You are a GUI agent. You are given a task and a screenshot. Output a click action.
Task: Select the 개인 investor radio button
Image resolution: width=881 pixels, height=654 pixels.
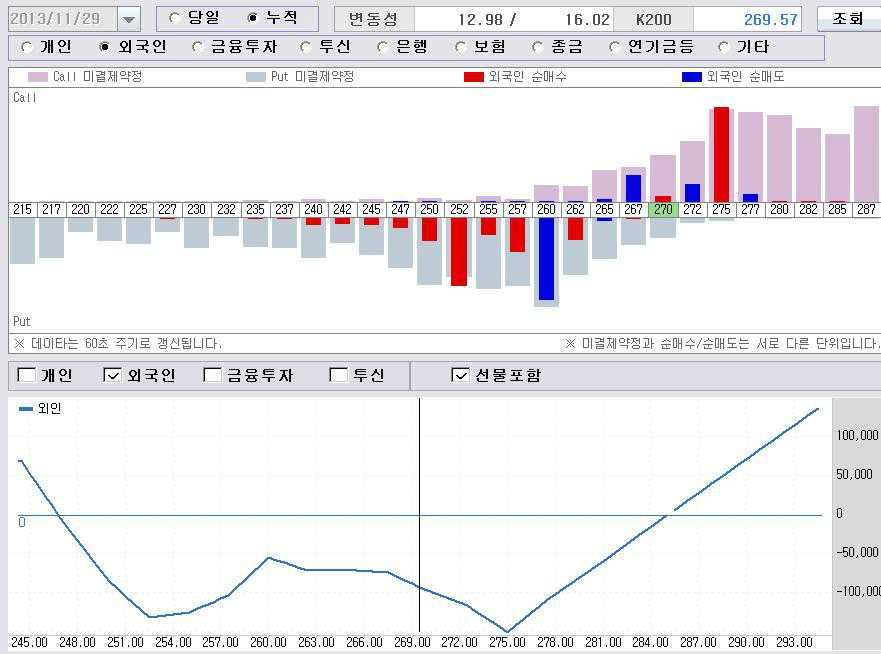point(26,47)
